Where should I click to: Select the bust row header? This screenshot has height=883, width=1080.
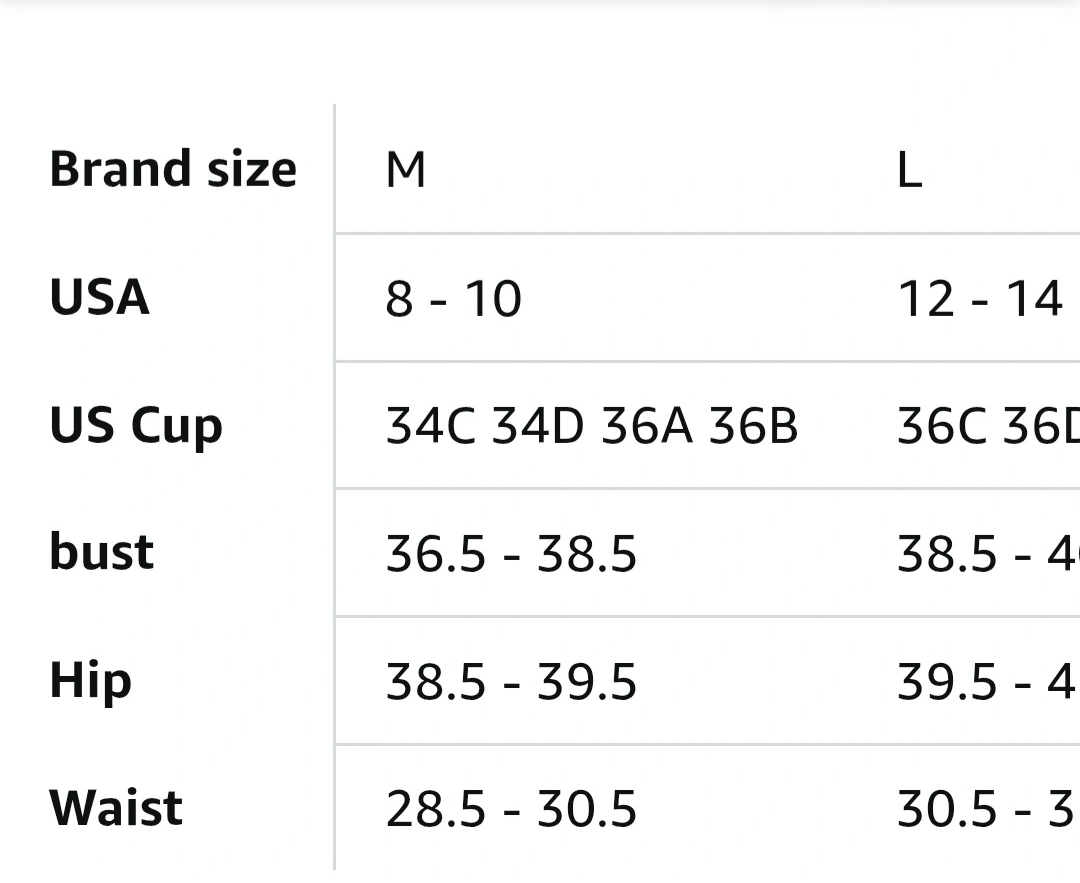click(x=101, y=552)
